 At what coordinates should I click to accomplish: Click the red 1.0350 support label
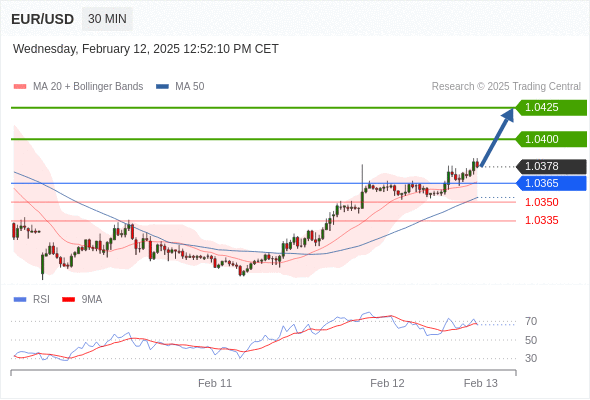(542, 202)
